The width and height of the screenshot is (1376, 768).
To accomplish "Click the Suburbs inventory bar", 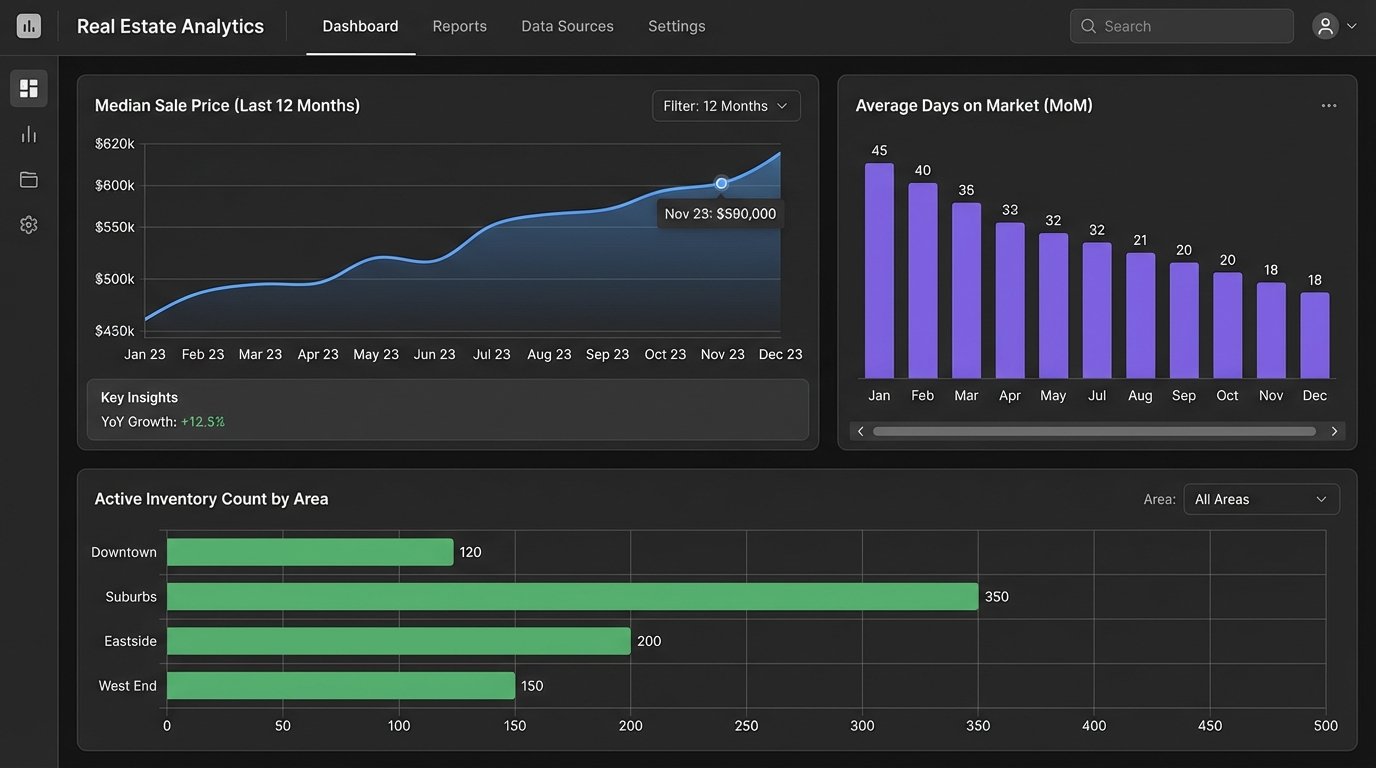I will coord(570,596).
